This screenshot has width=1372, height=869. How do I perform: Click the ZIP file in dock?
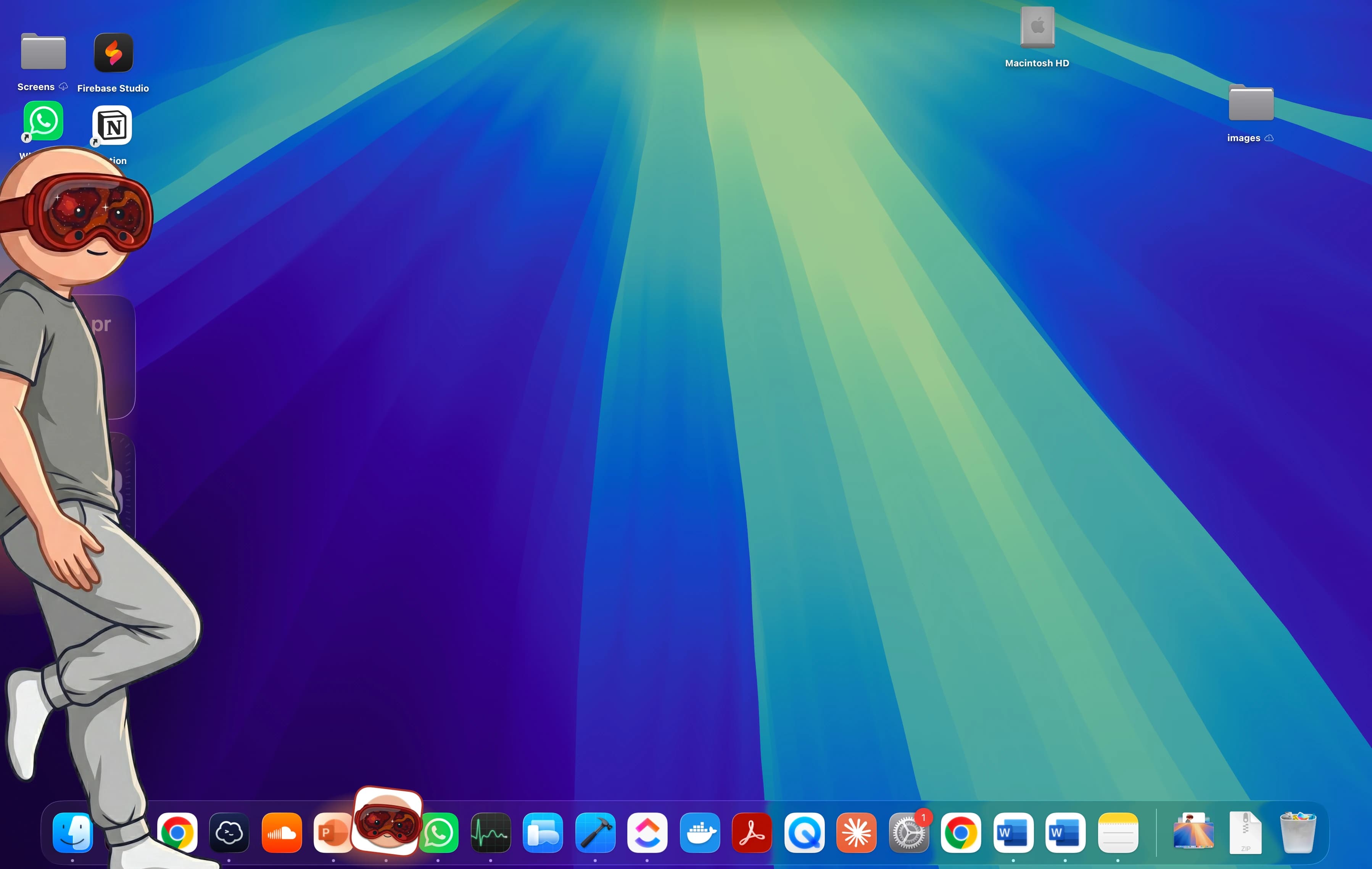(x=1245, y=832)
